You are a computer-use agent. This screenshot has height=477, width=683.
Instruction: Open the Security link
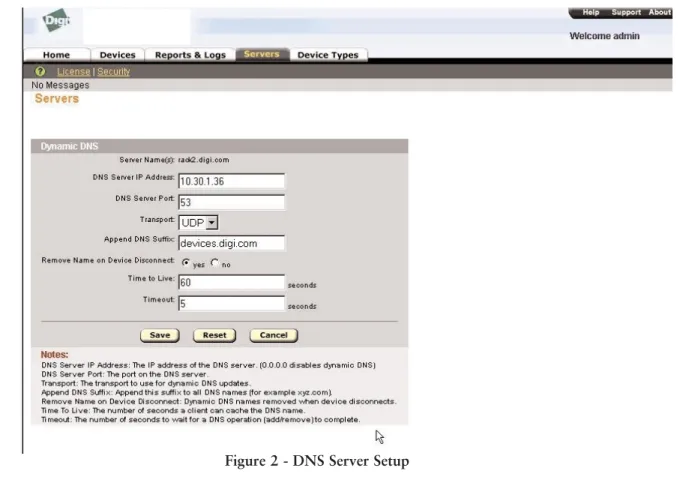(113, 71)
